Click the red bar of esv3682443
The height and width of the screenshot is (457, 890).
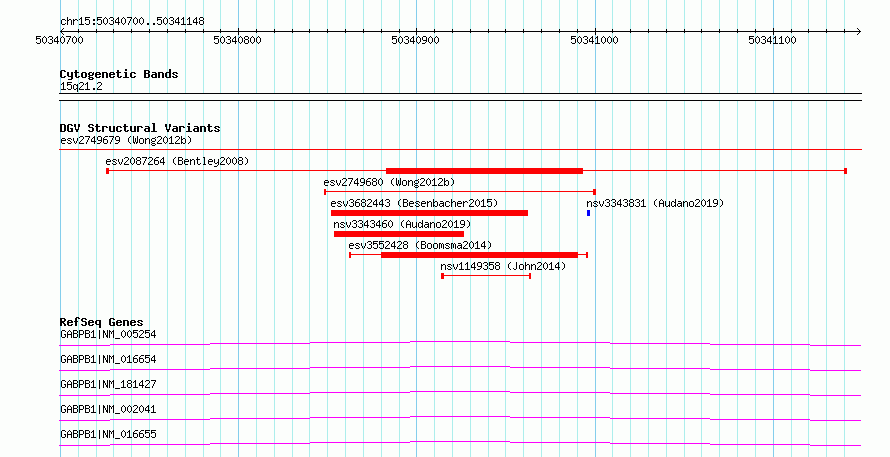click(429, 213)
